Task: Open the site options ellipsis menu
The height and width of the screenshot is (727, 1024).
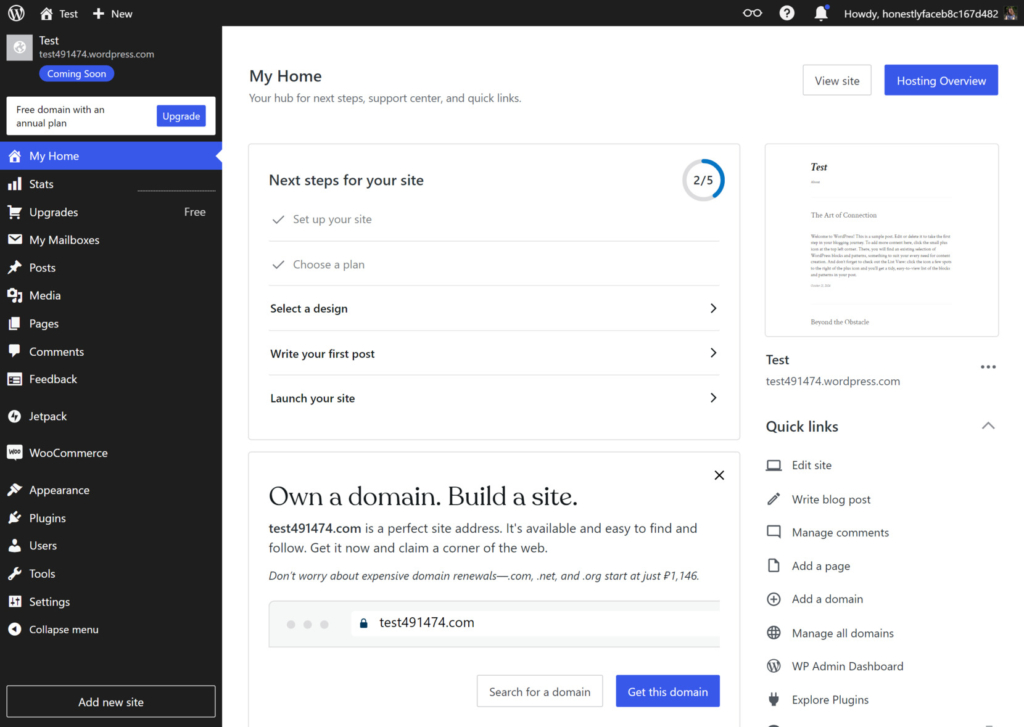Action: tap(988, 367)
